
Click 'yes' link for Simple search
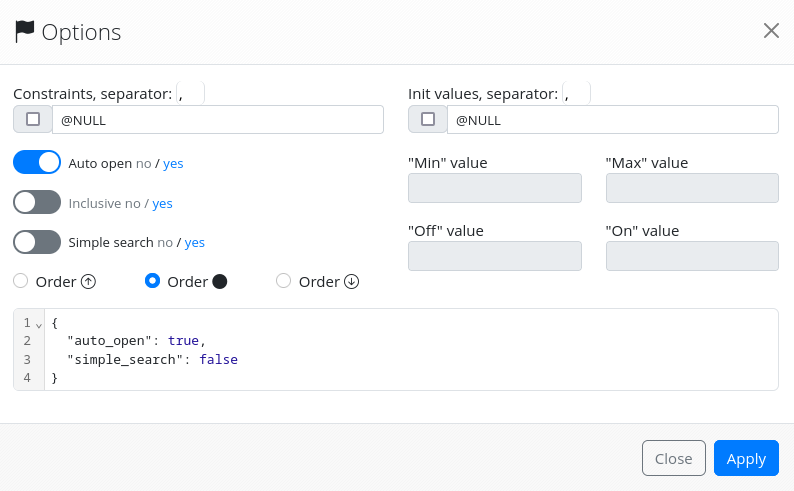[195, 242]
